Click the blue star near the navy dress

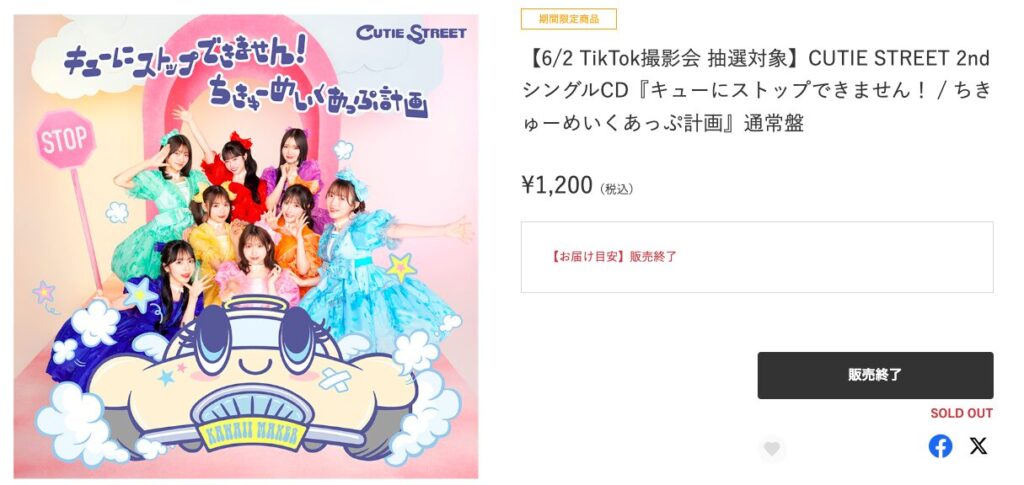140,294
